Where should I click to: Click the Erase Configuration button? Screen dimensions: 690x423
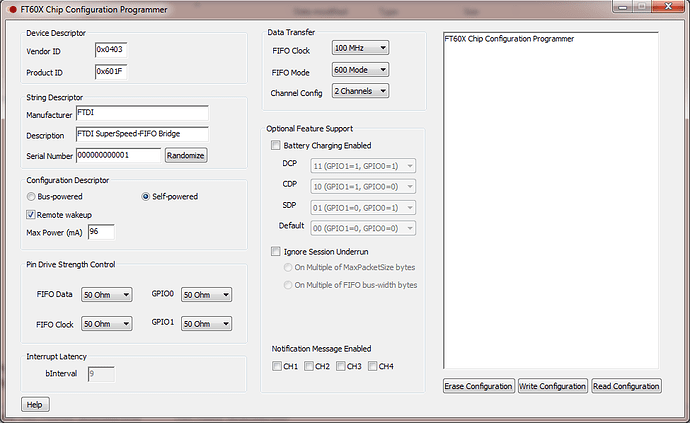point(479,386)
